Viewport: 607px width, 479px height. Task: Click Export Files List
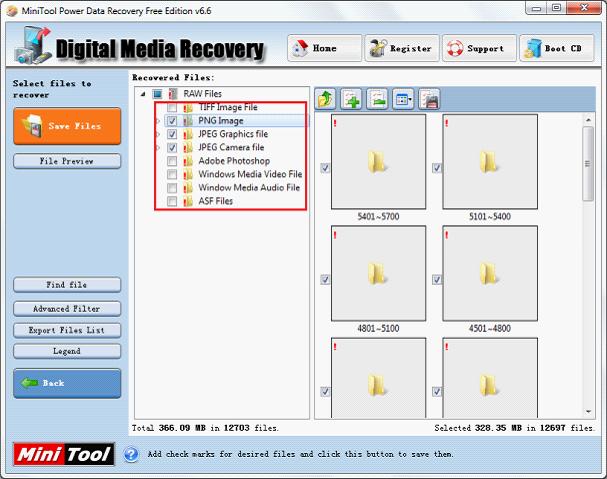(x=67, y=330)
